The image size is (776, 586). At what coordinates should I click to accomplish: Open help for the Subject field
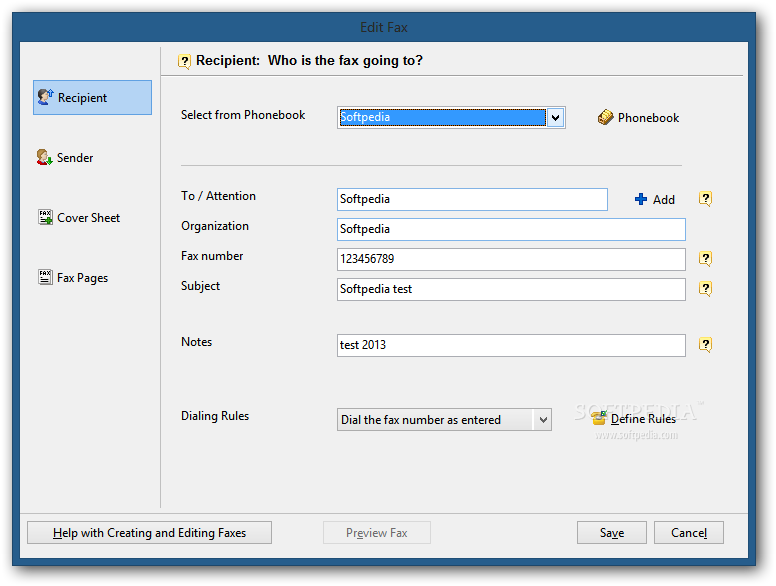click(x=705, y=289)
